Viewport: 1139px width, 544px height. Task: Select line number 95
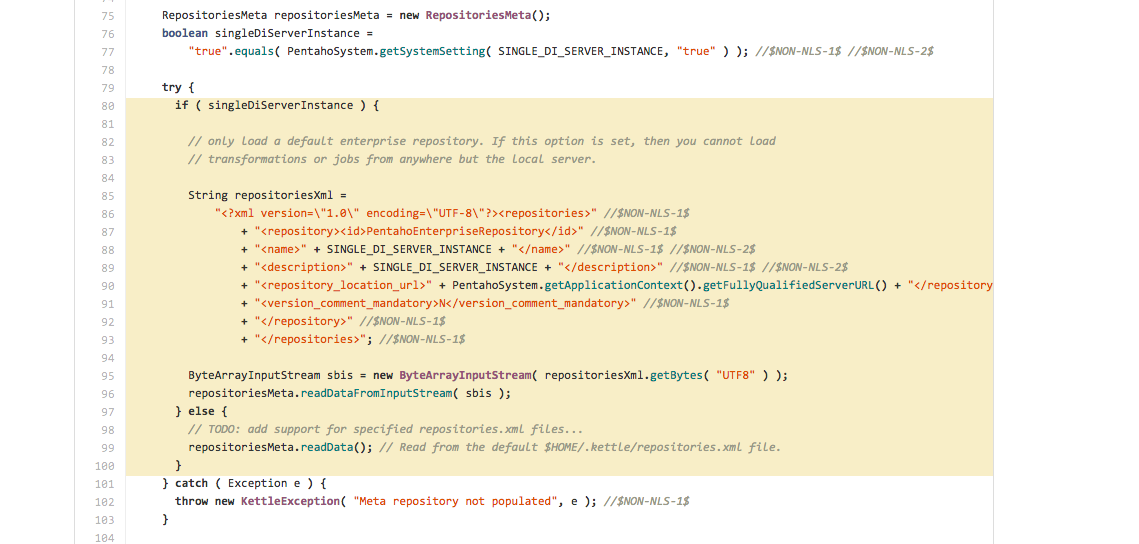pos(108,375)
